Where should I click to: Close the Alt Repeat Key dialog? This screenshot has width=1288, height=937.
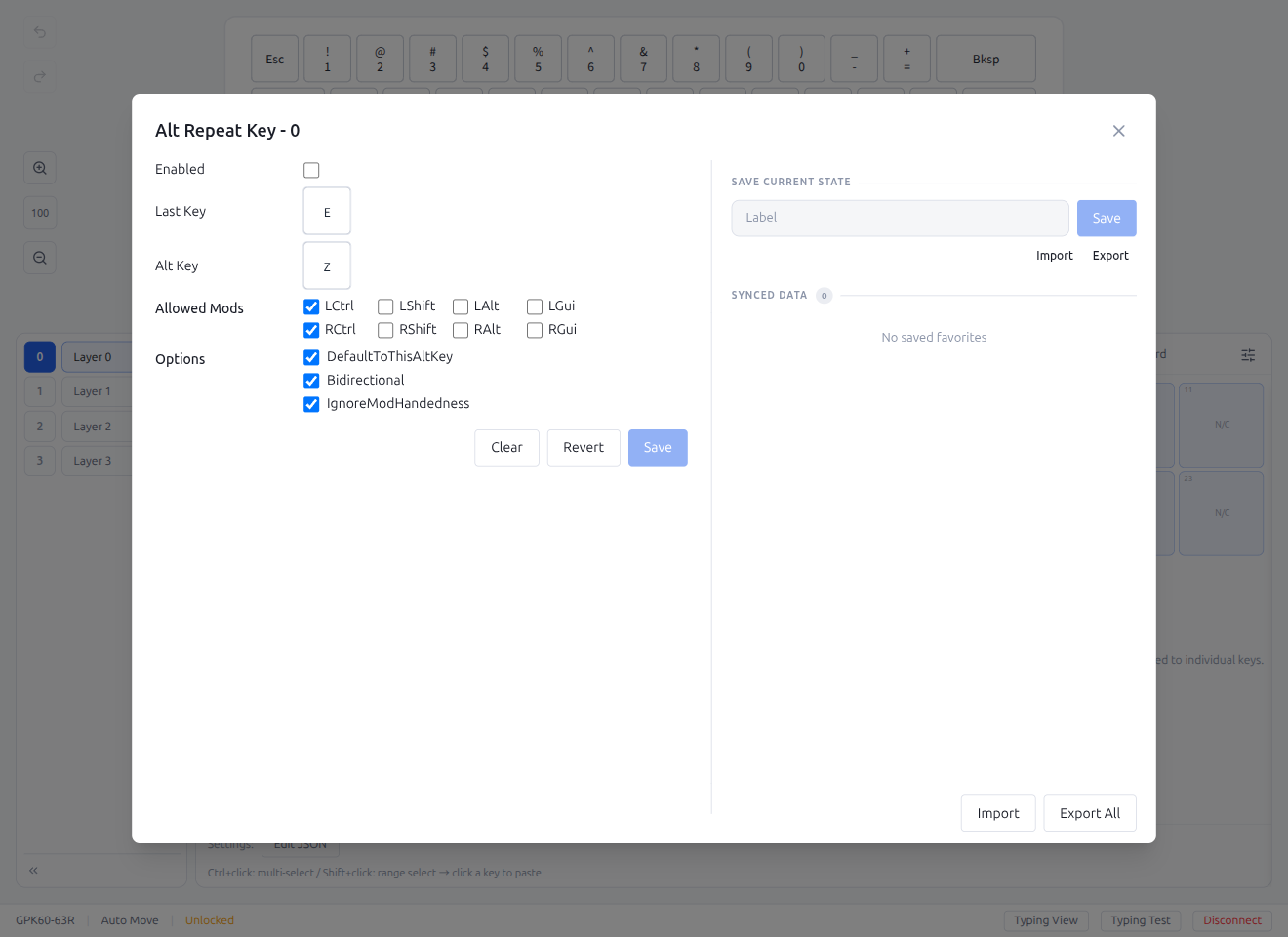(x=1118, y=131)
